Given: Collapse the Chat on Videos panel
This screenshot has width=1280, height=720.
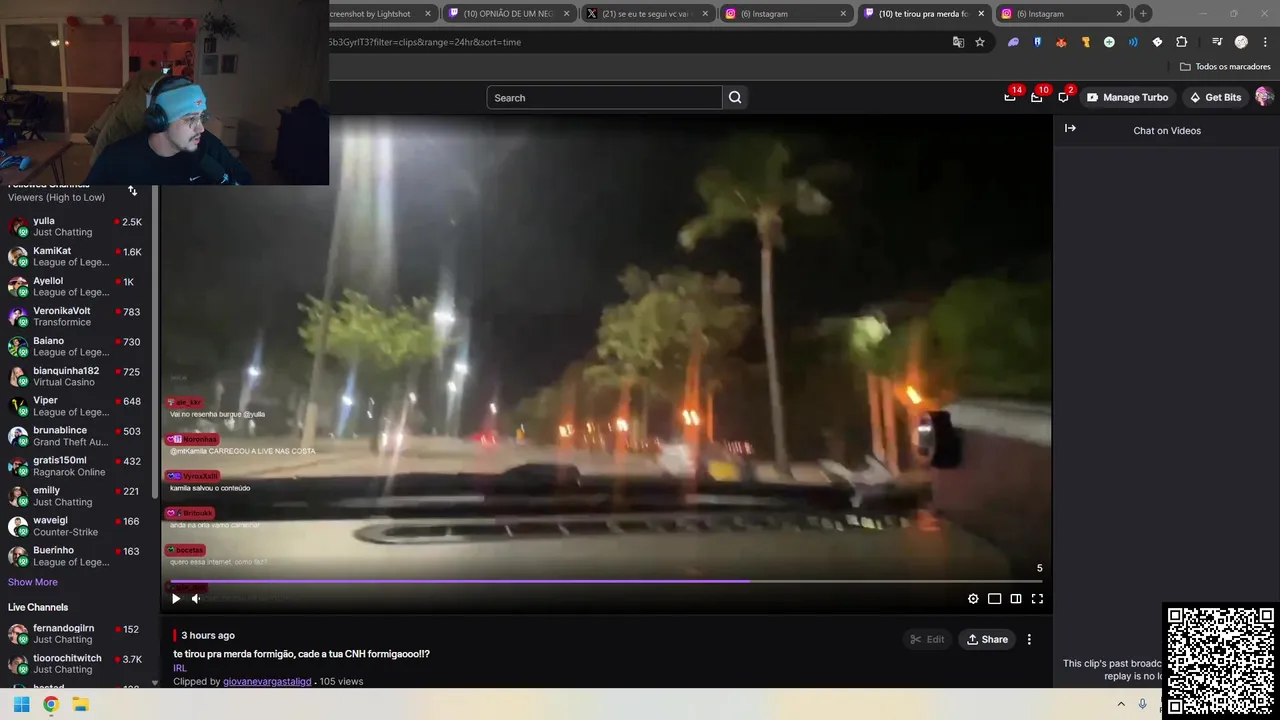Looking at the screenshot, I should point(1070,128).
